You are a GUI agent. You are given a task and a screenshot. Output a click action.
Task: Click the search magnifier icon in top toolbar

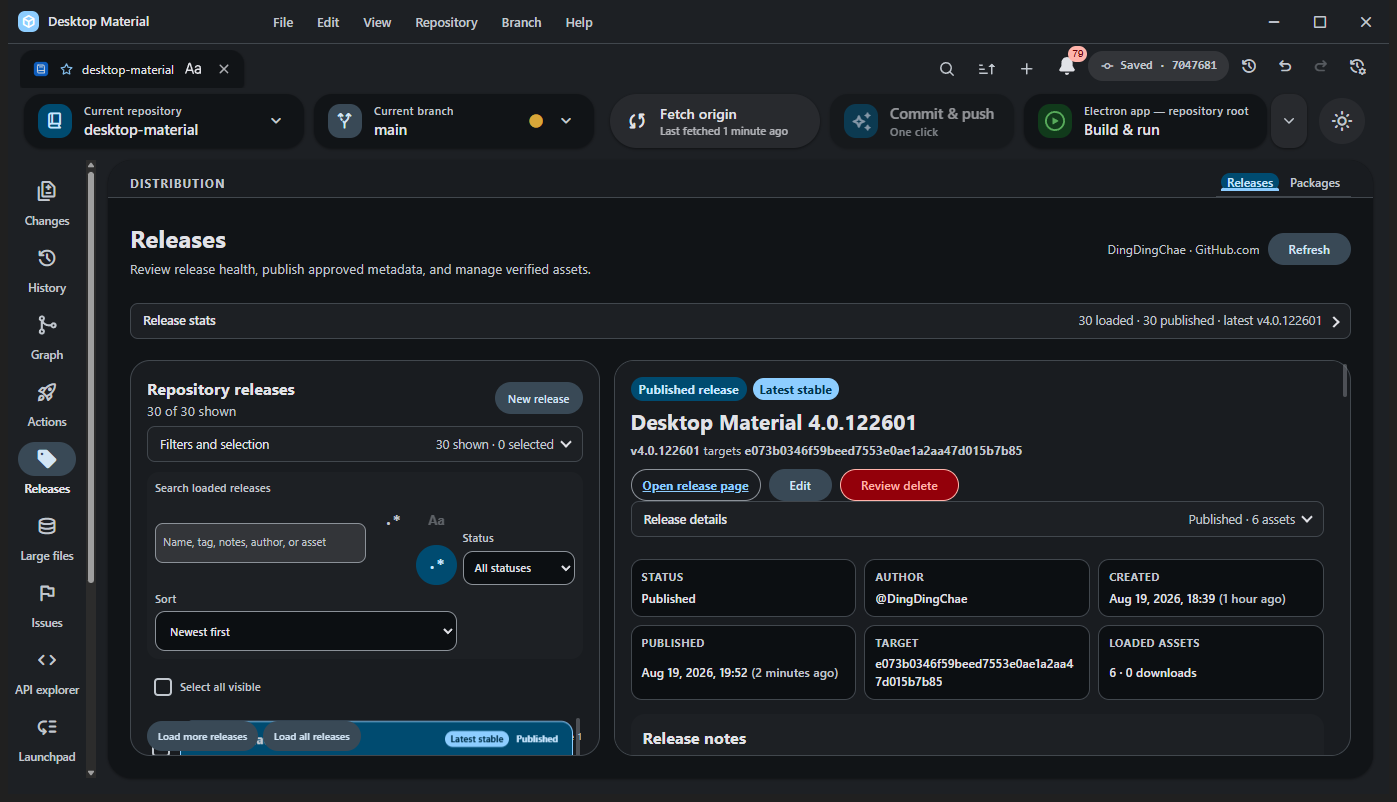click(946, 68)
